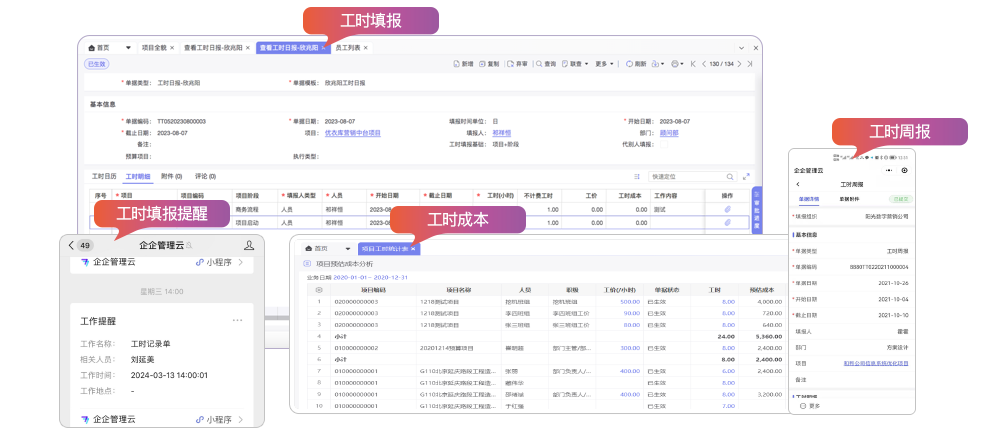Click the contact profile icon in 企企管理云 chat
This screenshot has height=441, width=1000.
[x=249, y=245]
